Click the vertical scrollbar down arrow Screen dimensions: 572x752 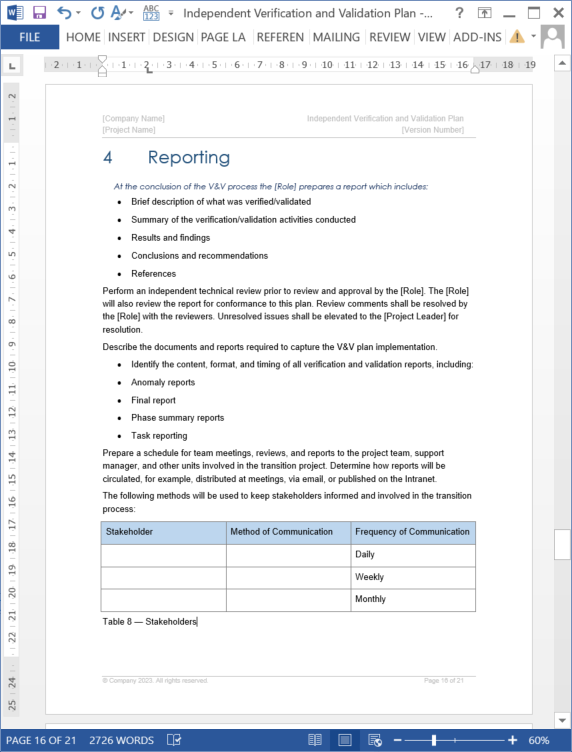(x=562, y=720)
